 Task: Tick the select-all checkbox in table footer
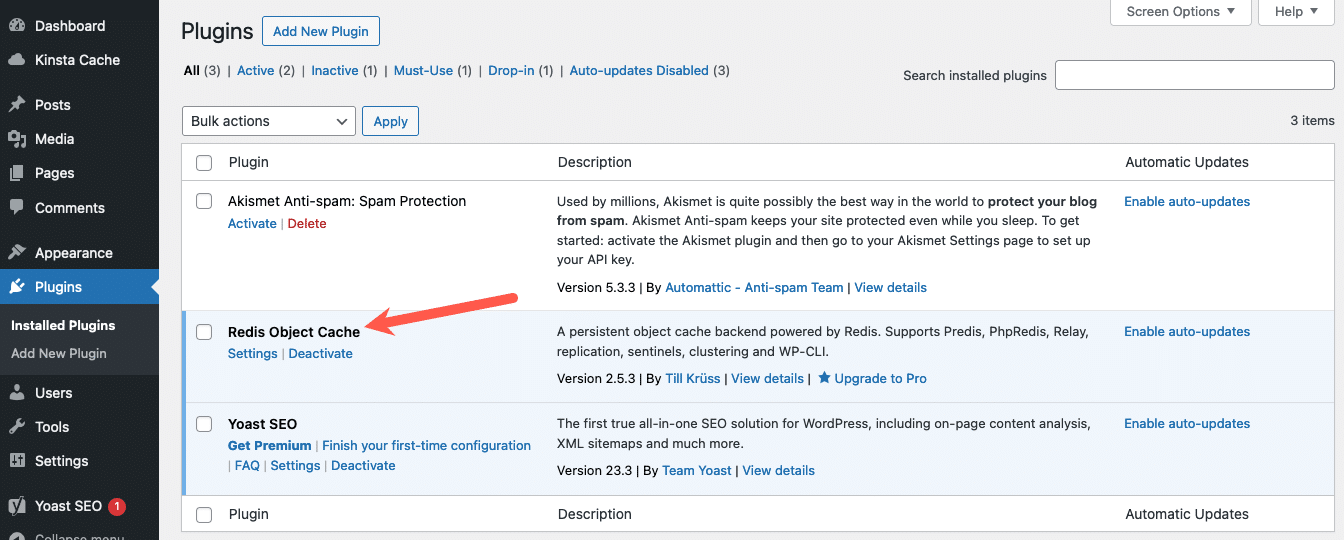click(204, 515)
